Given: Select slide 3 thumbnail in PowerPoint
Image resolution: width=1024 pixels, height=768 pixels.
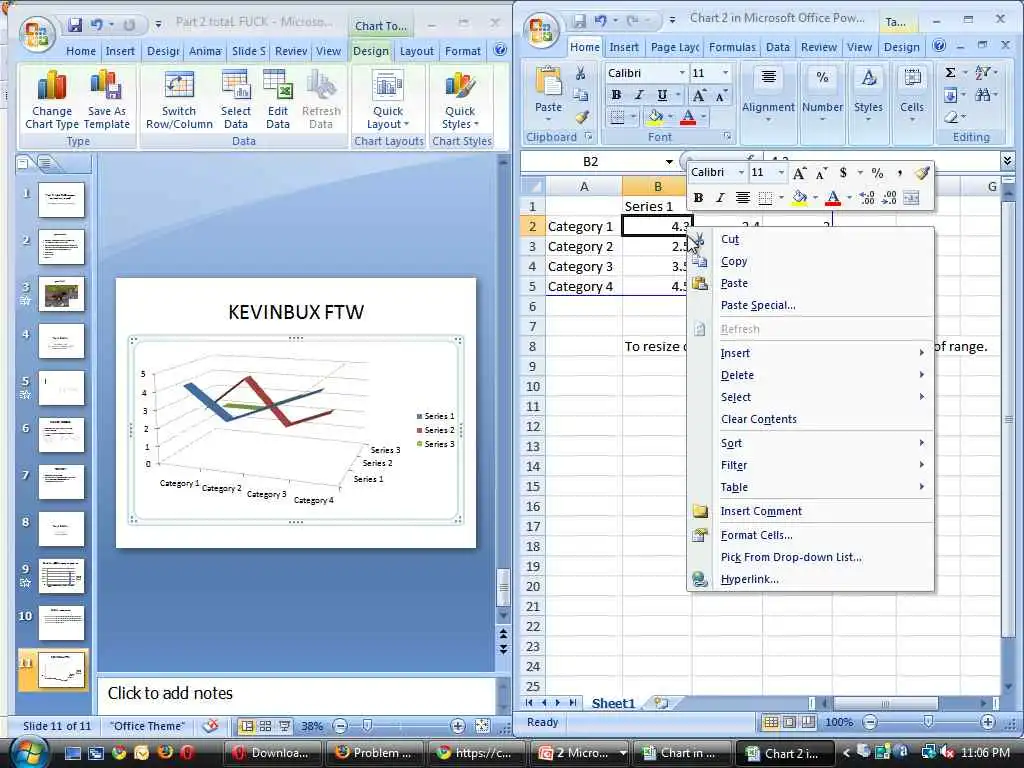Looking at the screenshot, I should [61, 293].
